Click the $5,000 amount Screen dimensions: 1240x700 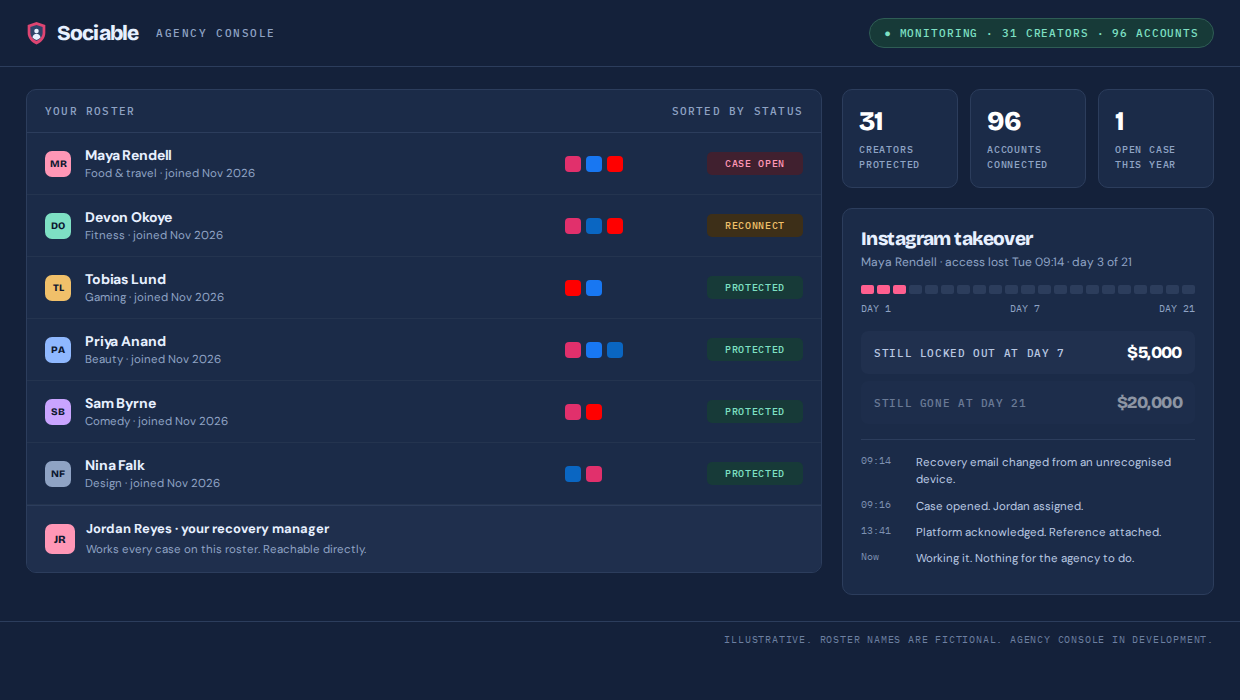[x=1154, y=353]
